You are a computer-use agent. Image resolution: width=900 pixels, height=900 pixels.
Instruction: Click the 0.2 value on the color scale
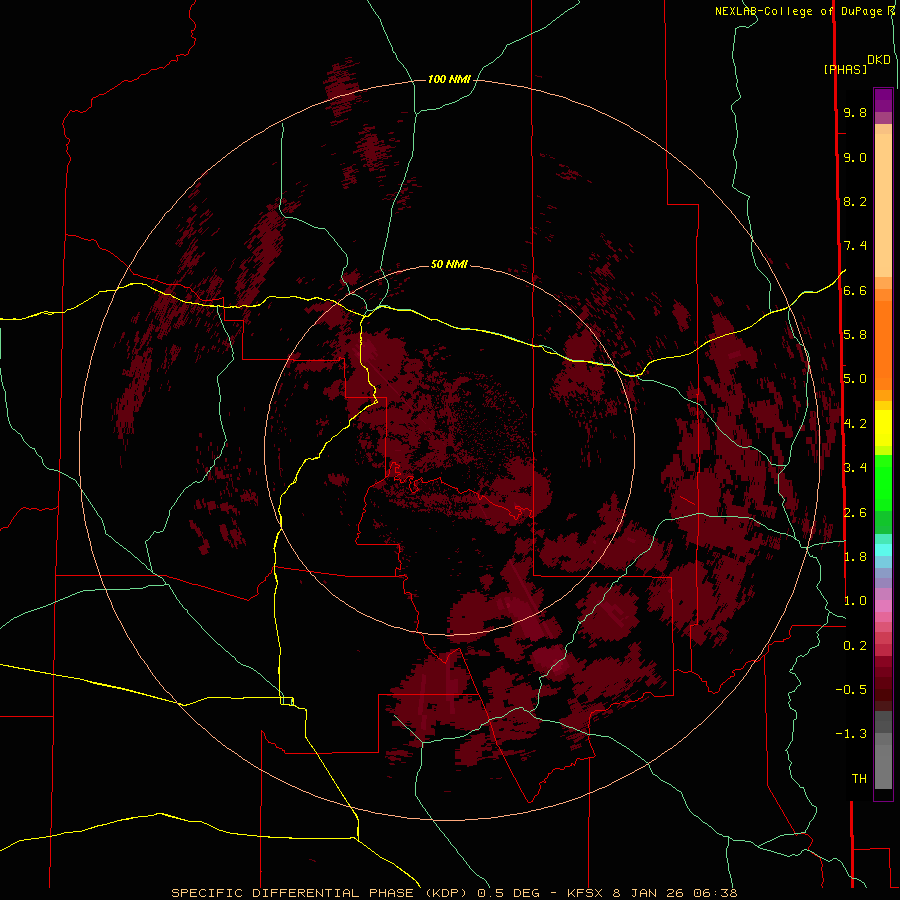point(855,646)
